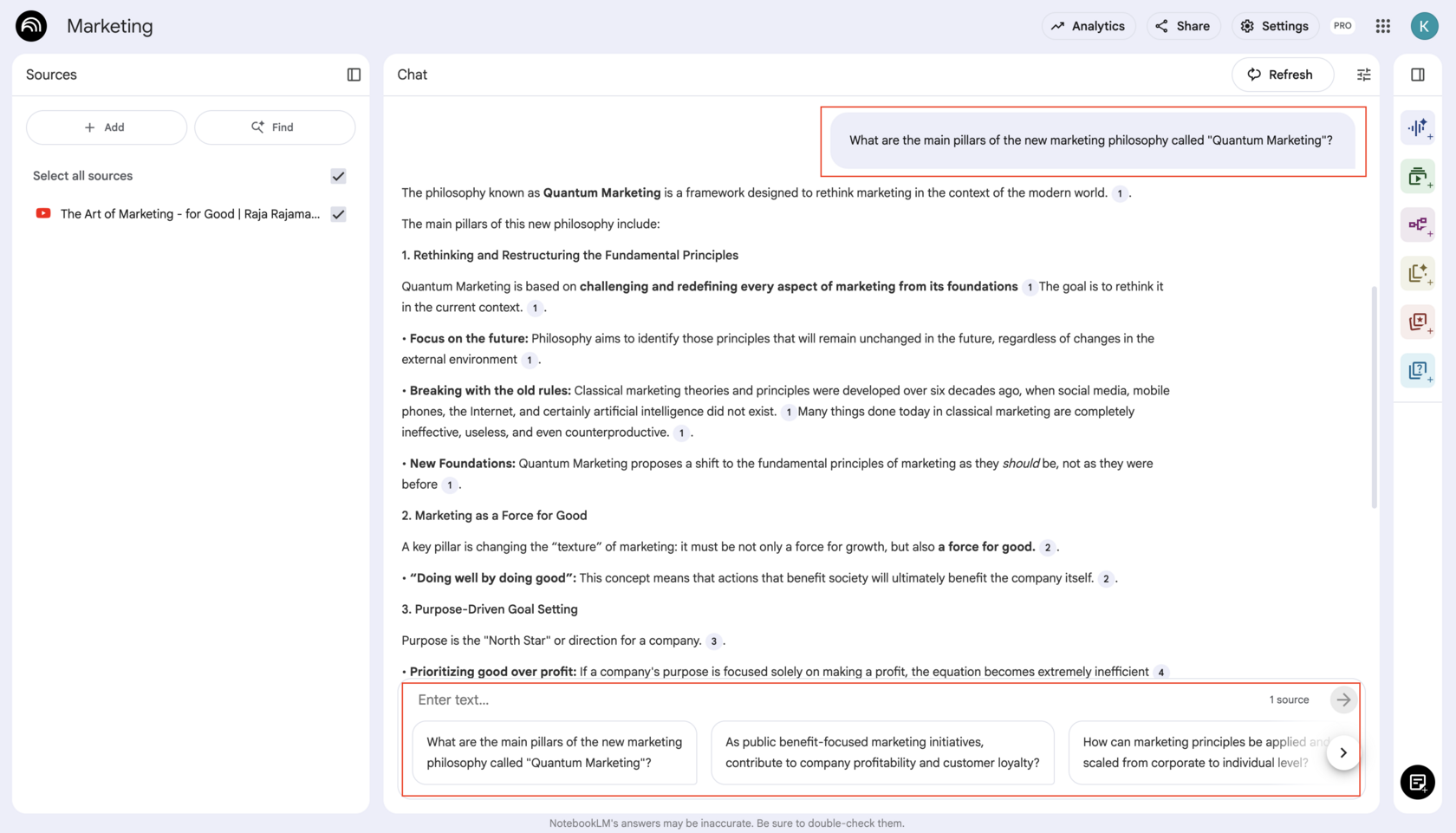Click the "Chat" panel heading
Screen dimensions: 1456x833
(x=413, y=75)
